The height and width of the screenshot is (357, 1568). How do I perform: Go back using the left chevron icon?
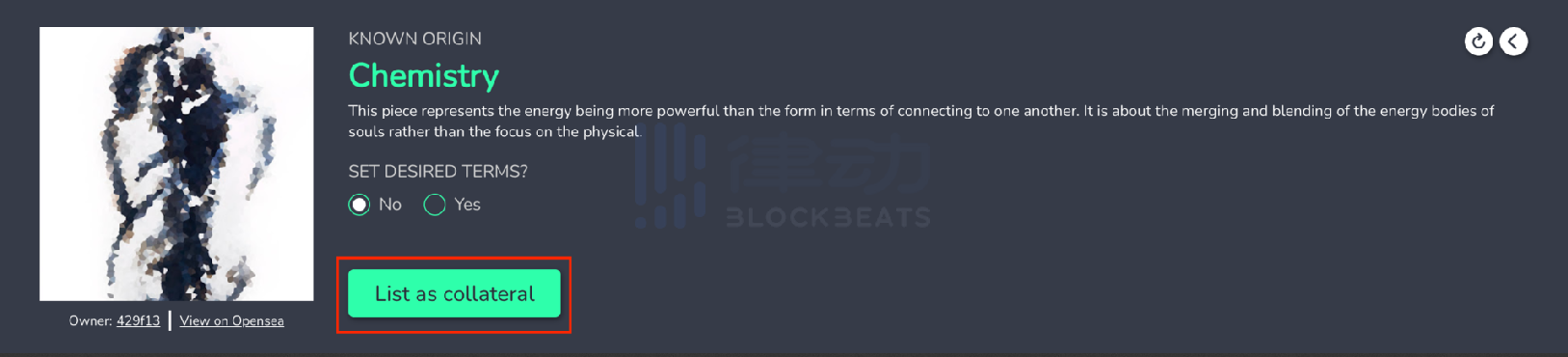point(1513,41)
